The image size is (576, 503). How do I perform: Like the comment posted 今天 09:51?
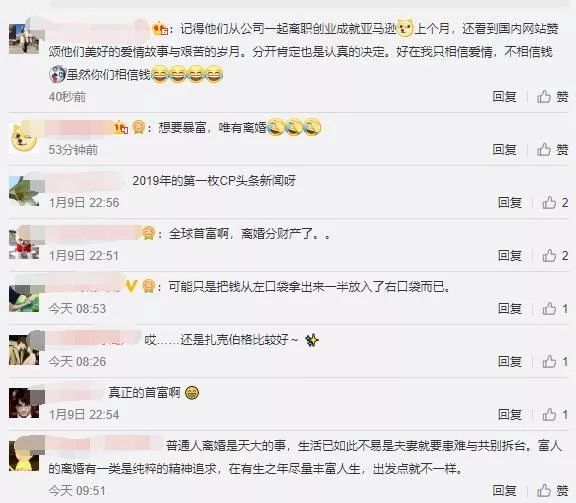point(552,490)
